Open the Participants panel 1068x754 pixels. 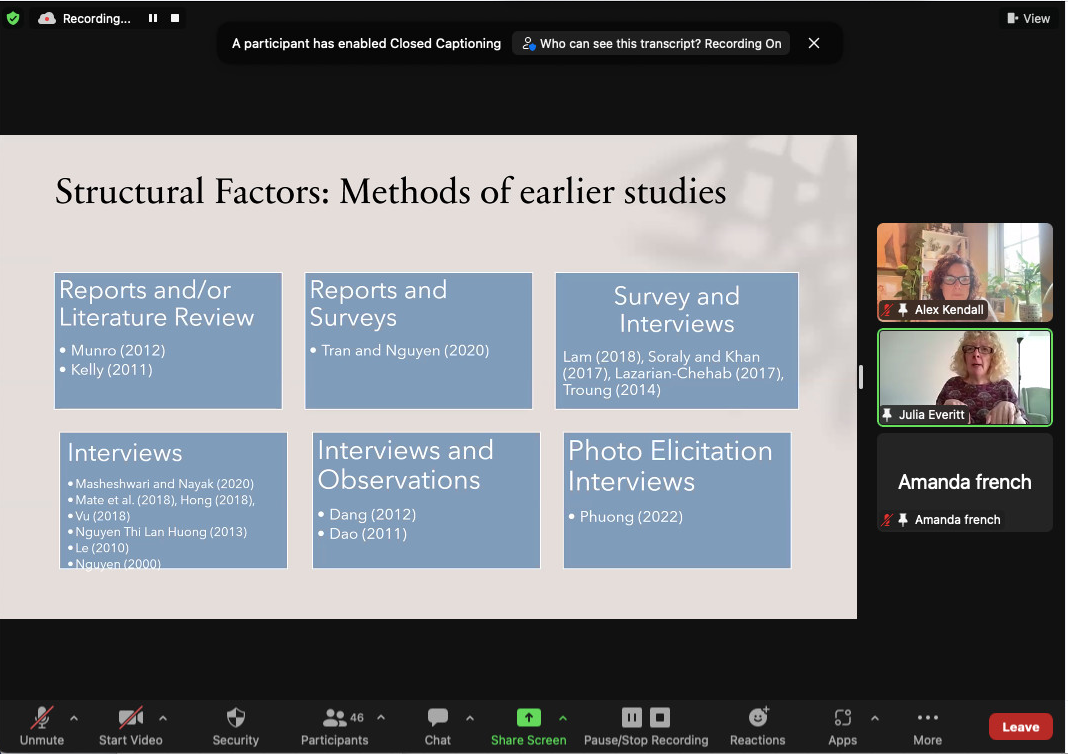pyautogui.click(x=335, y=718)
